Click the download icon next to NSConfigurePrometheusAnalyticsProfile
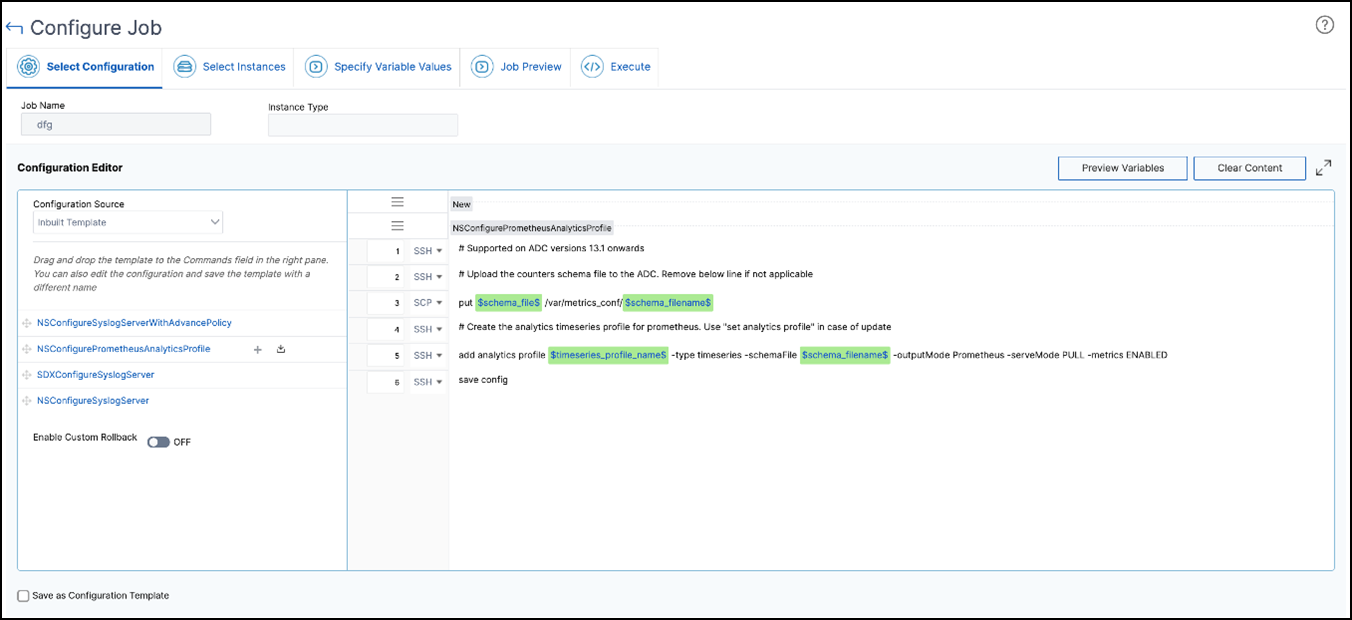1352x620 pixels. (281, 349)
